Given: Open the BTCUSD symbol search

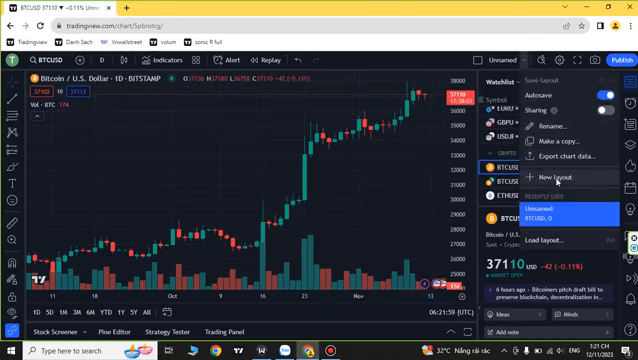Looking at the screenshot, I should 46,60.
